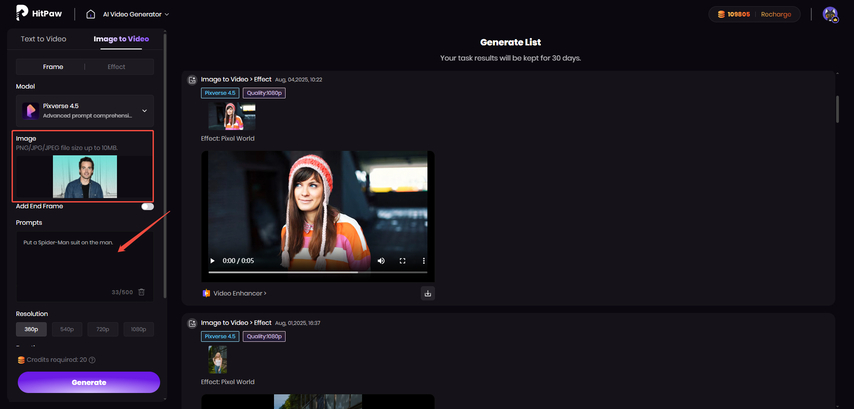Select 720p resolution option

102,329
